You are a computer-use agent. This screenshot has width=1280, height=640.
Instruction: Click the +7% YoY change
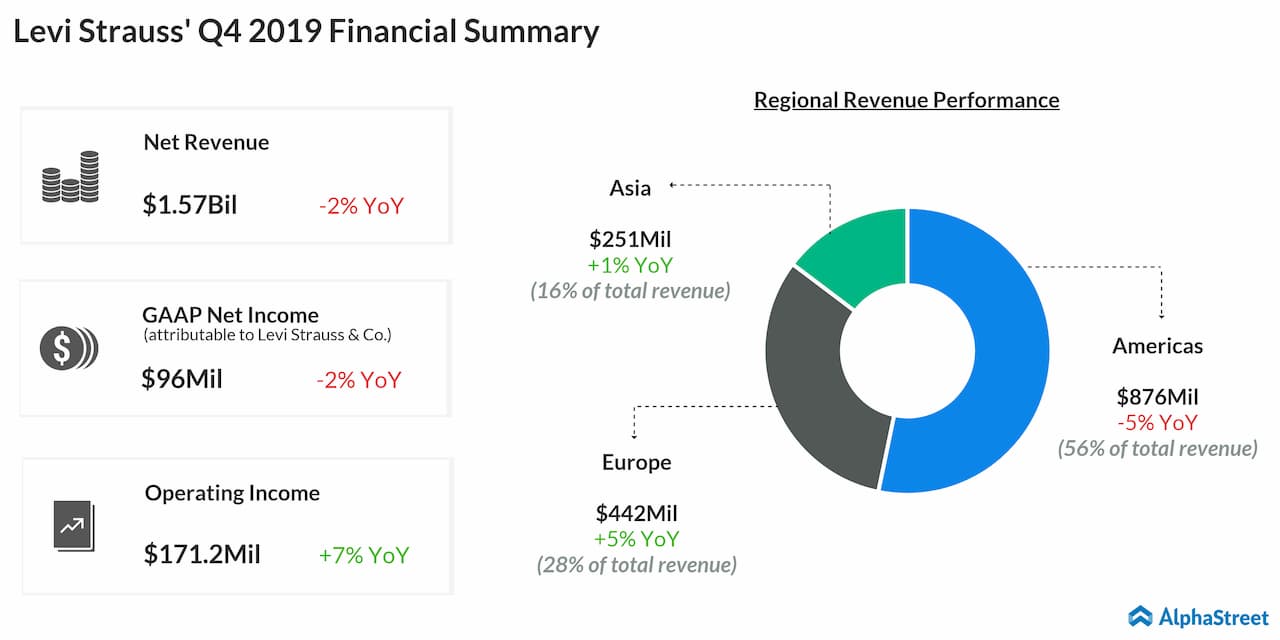[364, 555]
